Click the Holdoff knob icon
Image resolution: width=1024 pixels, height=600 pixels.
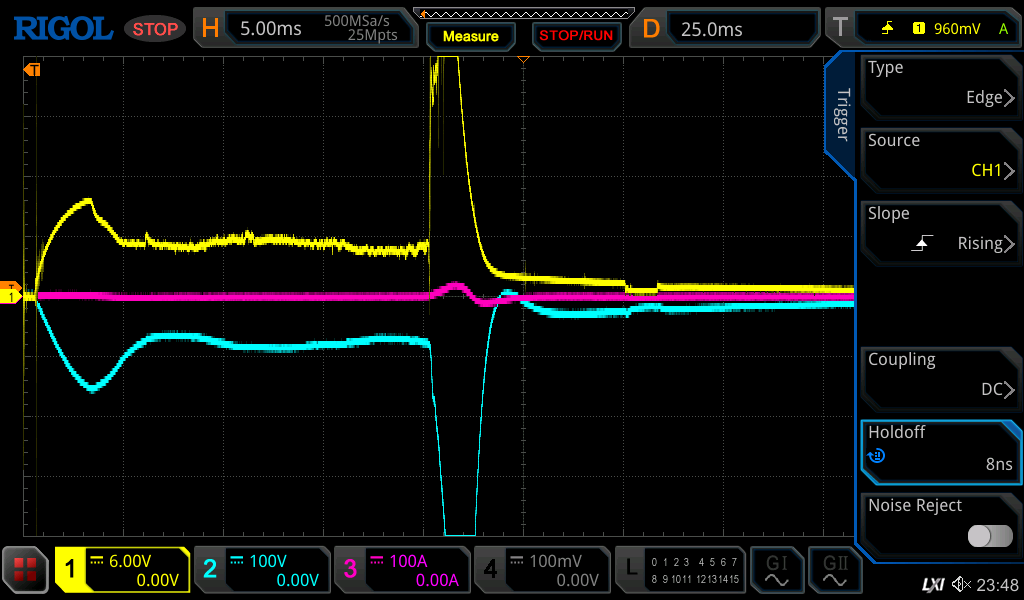coord(877,456)
